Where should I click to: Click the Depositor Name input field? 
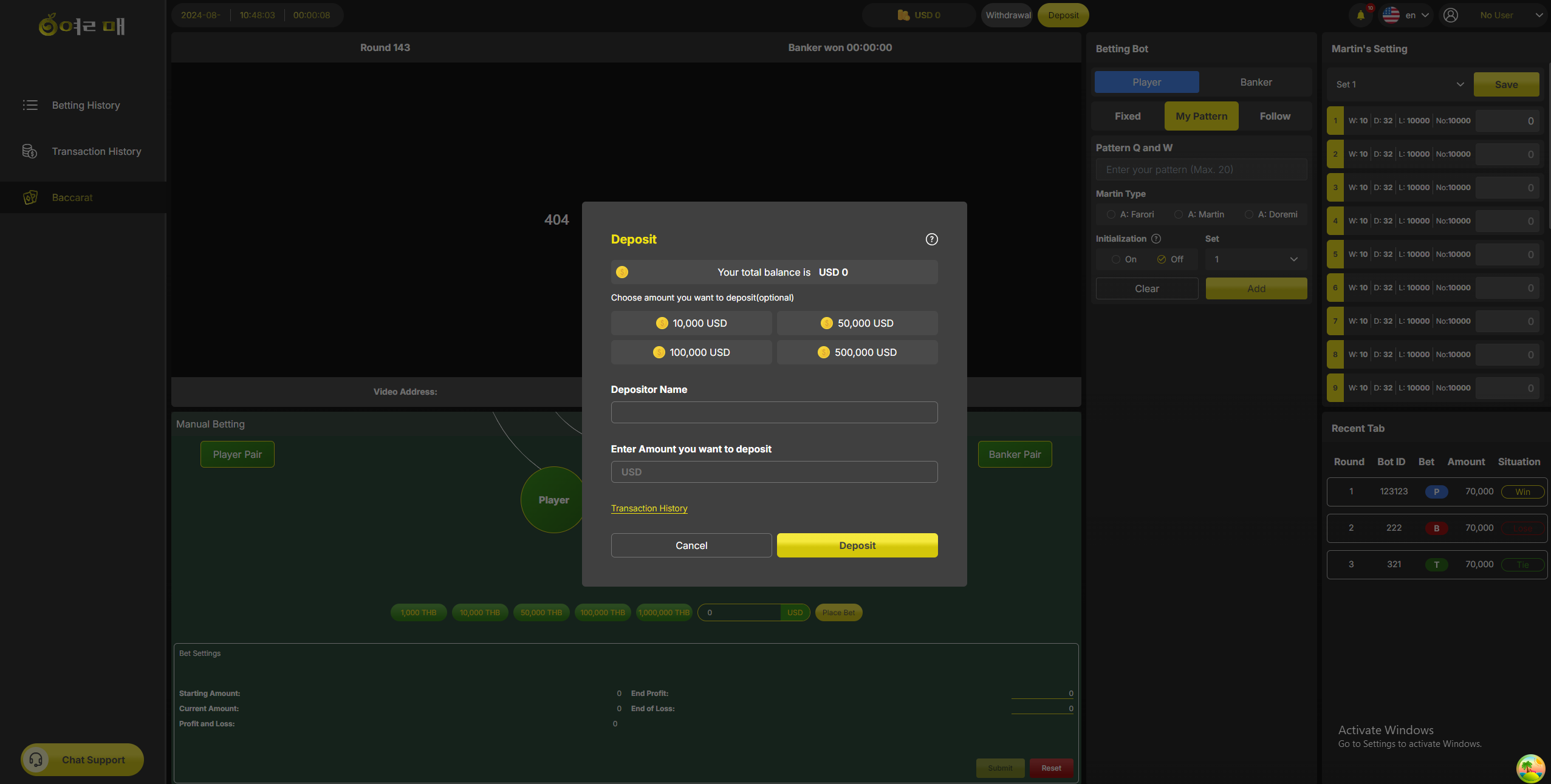[x=774, y=412]
